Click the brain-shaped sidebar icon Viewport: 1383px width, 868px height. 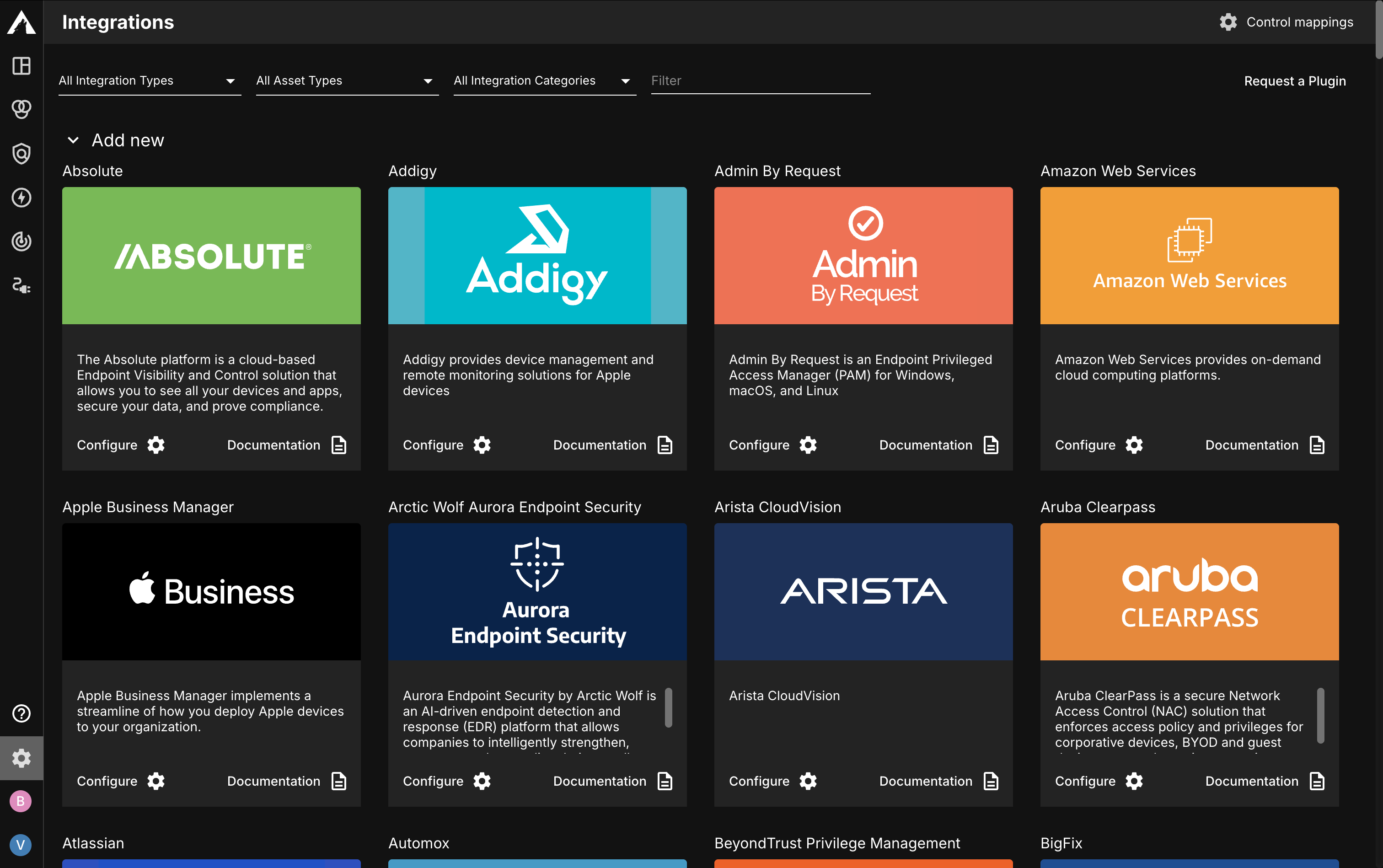pos(21,109)
